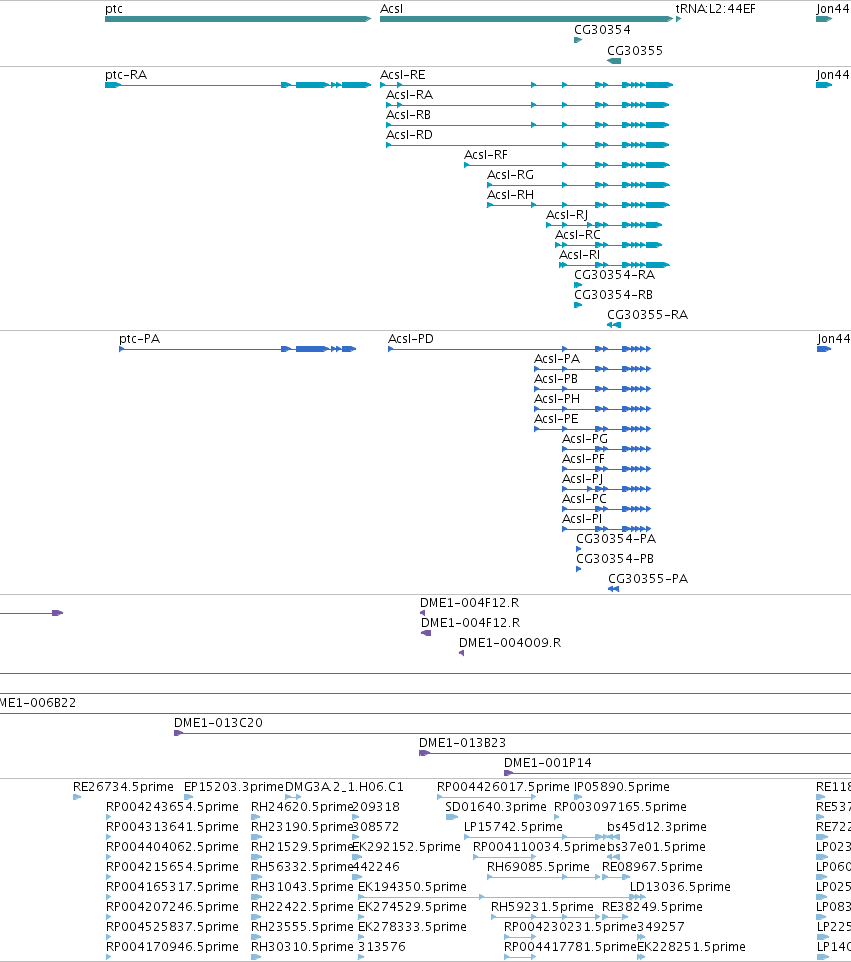Click the Acsl-PE protein label

tap(556, 419)
